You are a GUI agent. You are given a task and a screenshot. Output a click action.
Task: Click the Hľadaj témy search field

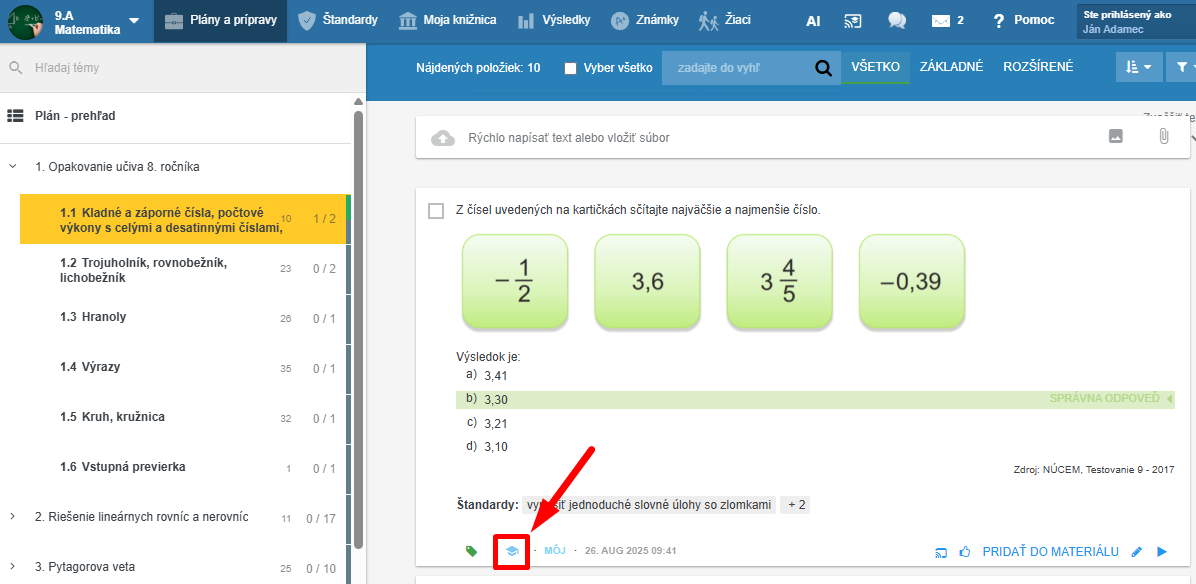[180, 68]
